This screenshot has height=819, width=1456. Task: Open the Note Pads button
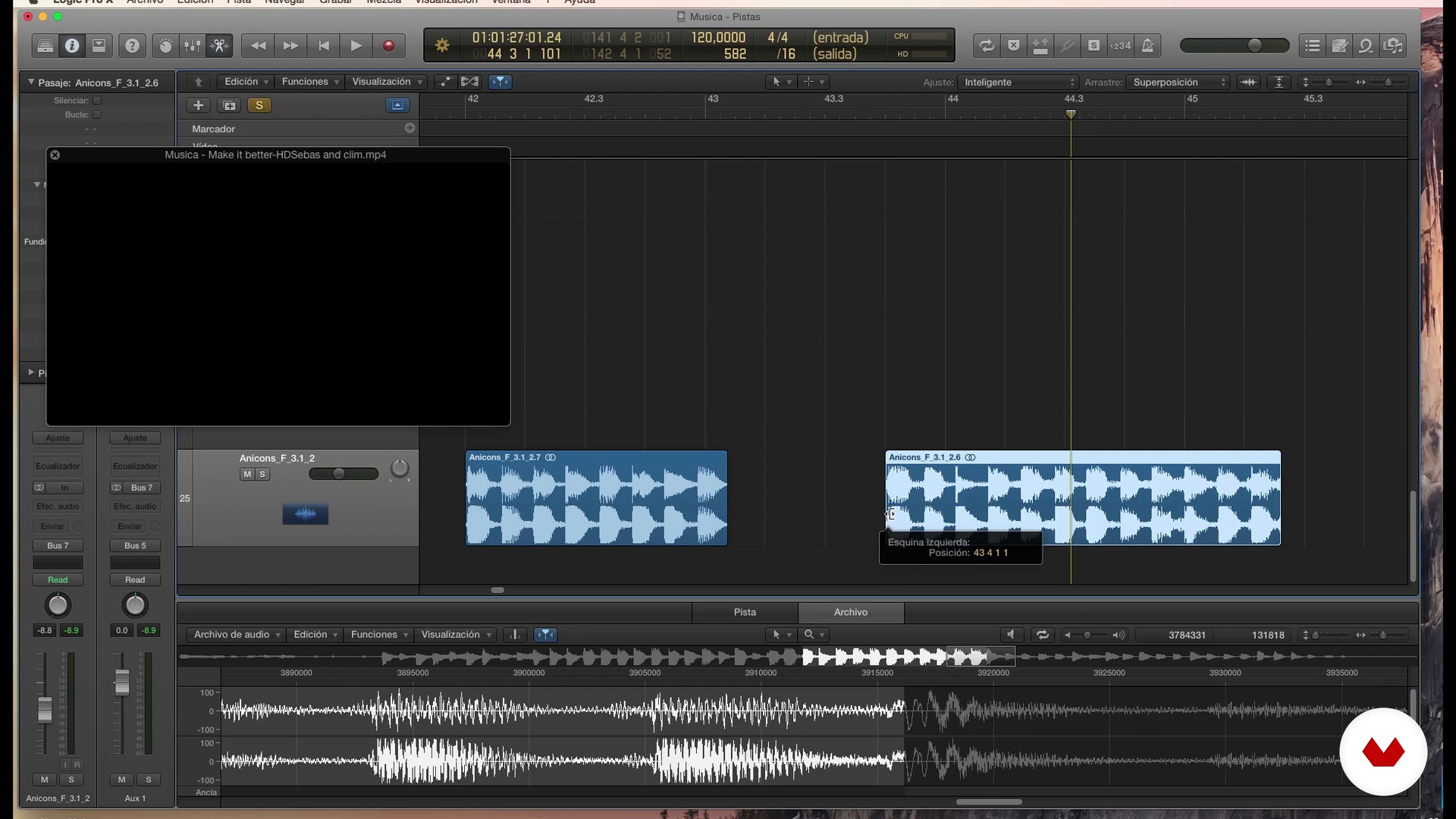click(x=1339, y=46)
